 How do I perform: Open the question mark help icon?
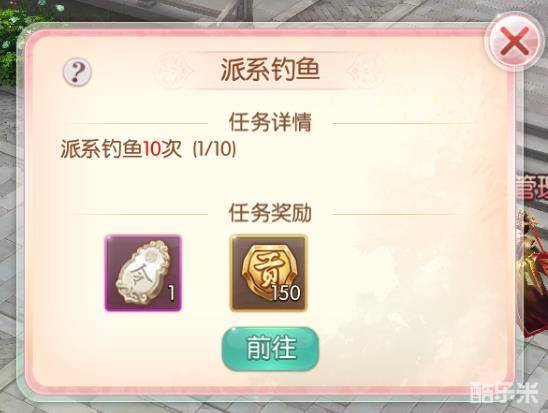[77, 72]
